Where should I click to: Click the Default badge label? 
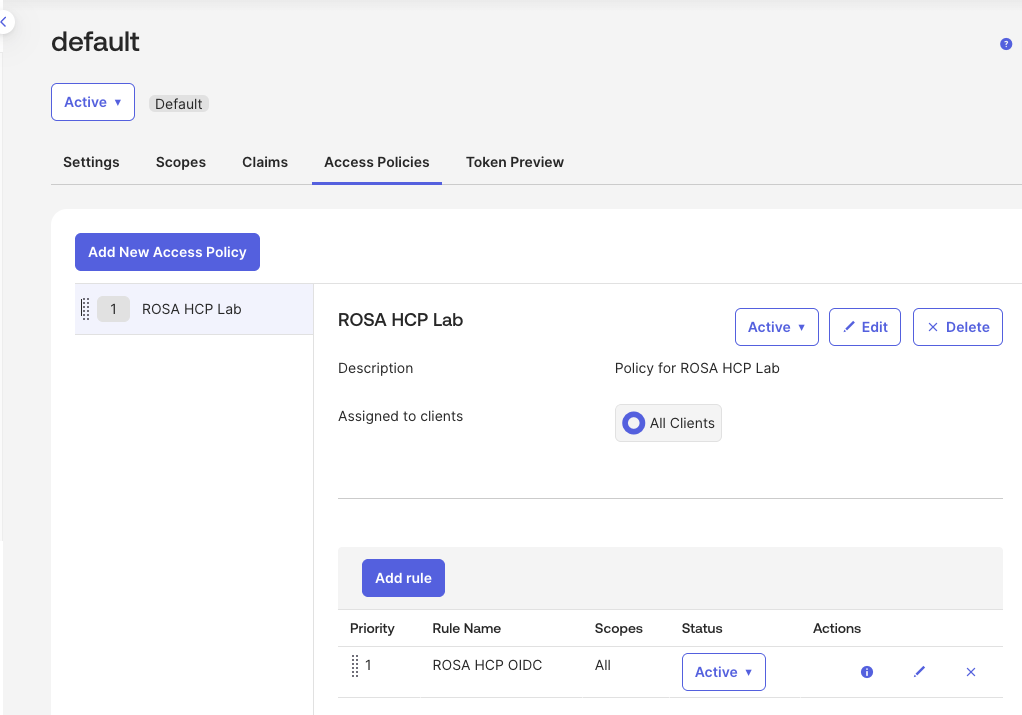click(179, 104)
